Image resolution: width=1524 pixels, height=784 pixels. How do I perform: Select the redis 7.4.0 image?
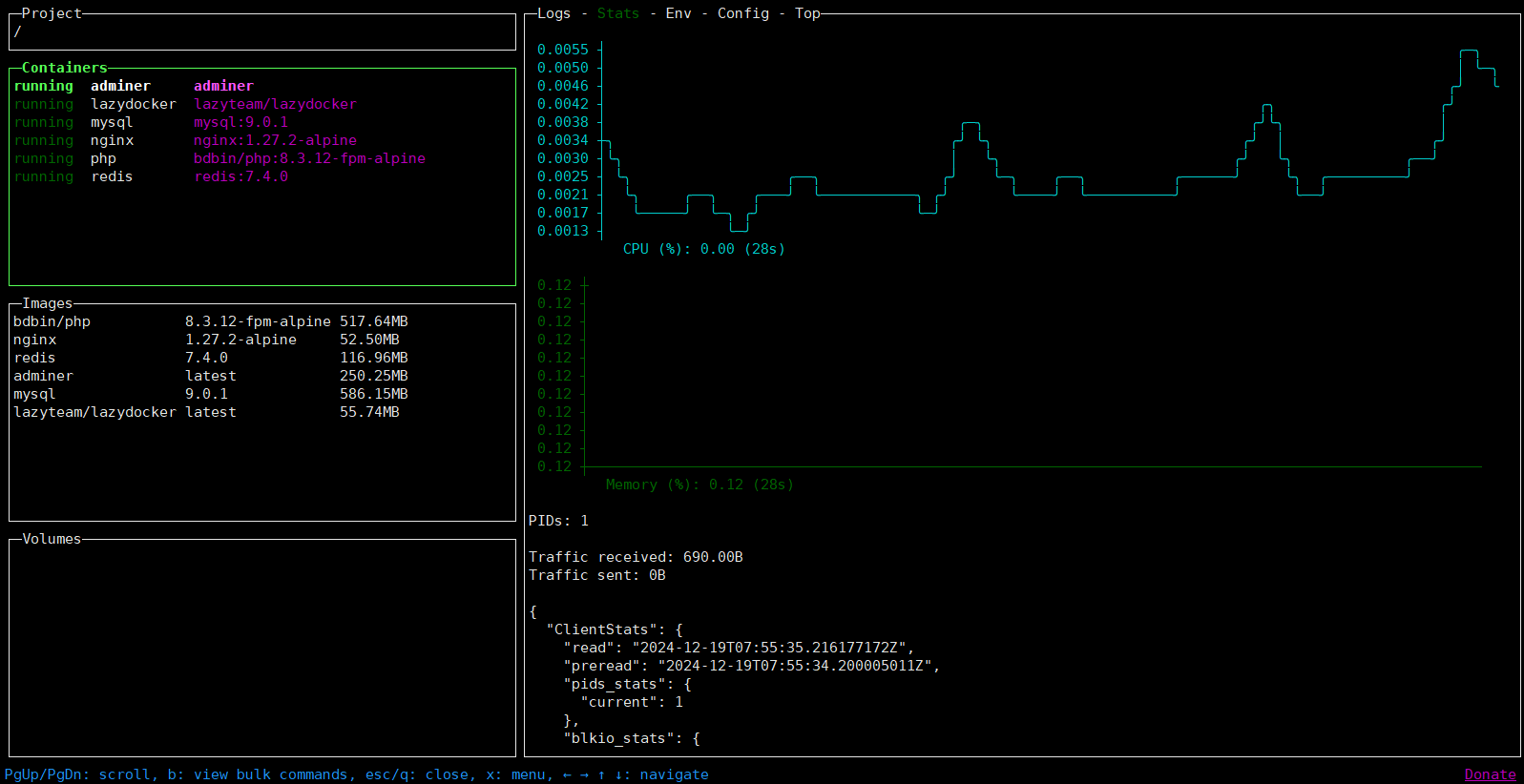pyautogui.click(x=262, y=358)
